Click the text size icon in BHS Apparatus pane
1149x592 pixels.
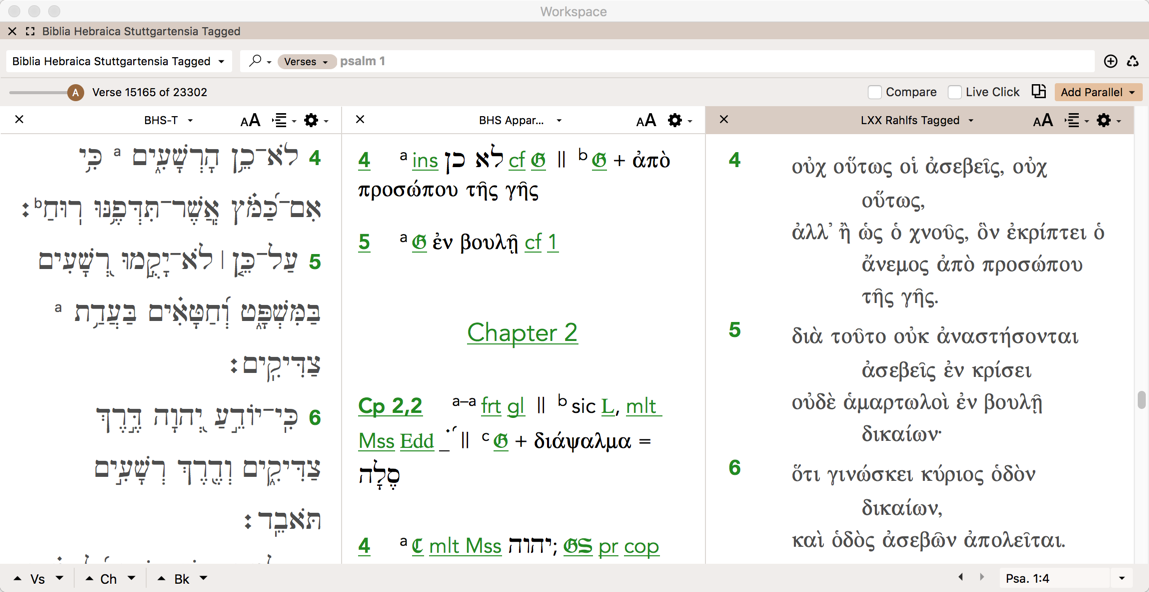pos(646,120)
